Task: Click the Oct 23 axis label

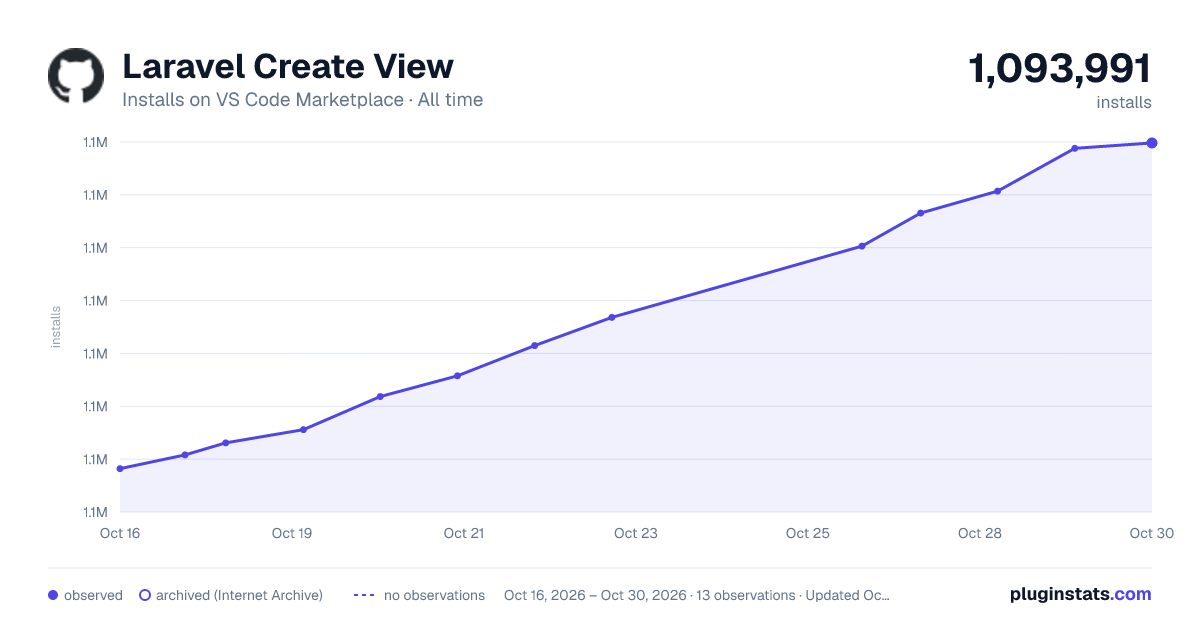Action: pos(636,533)
